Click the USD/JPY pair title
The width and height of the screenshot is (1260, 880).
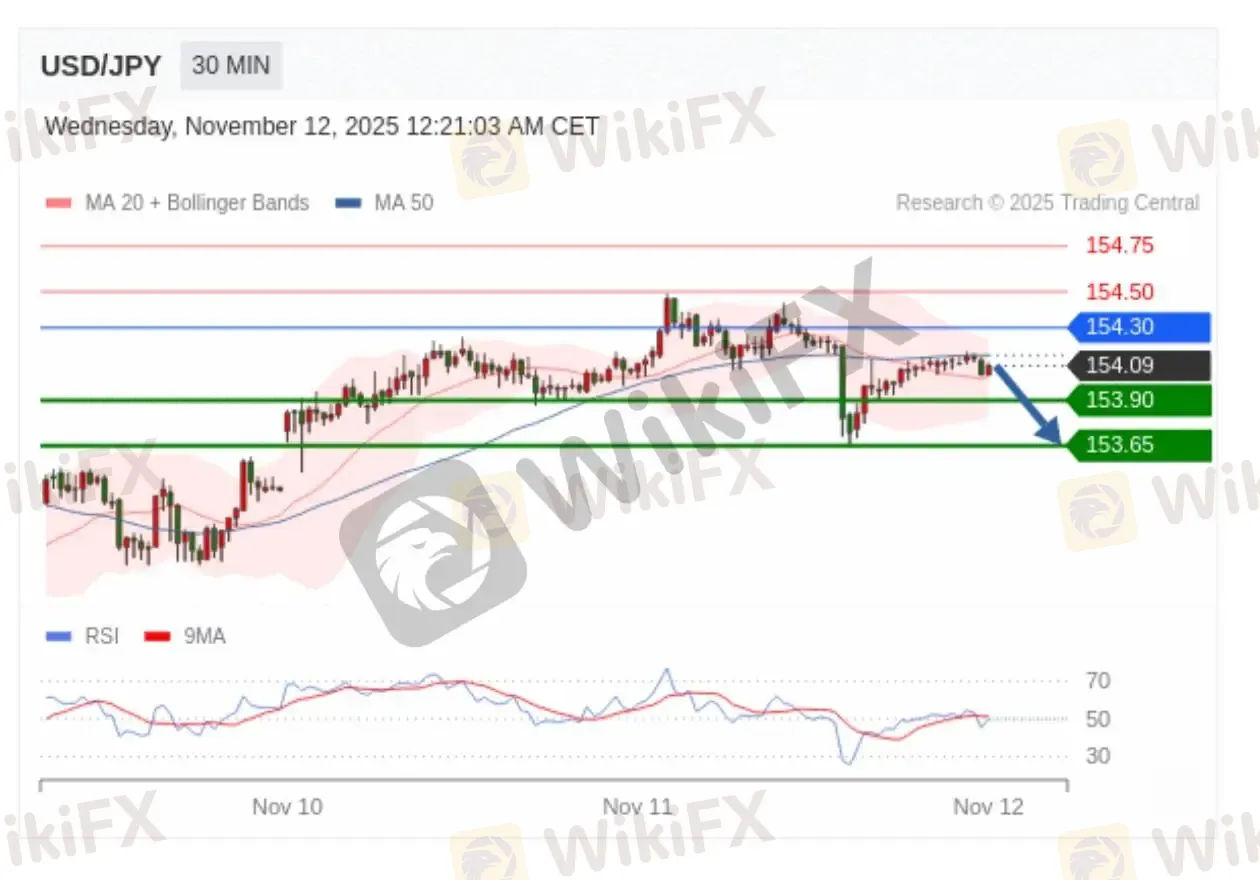pos(100,66)
